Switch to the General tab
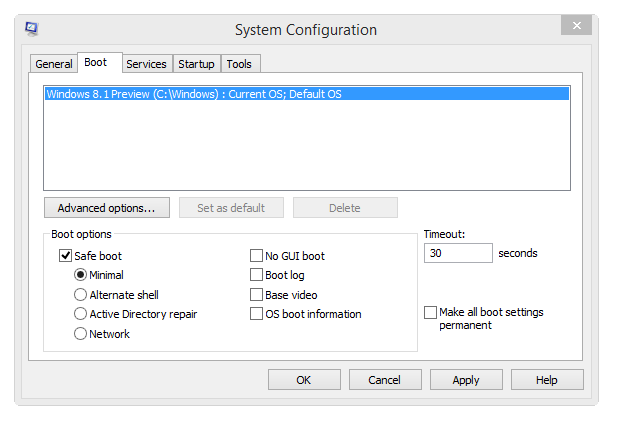617x424 pixels. click(54, 64)
